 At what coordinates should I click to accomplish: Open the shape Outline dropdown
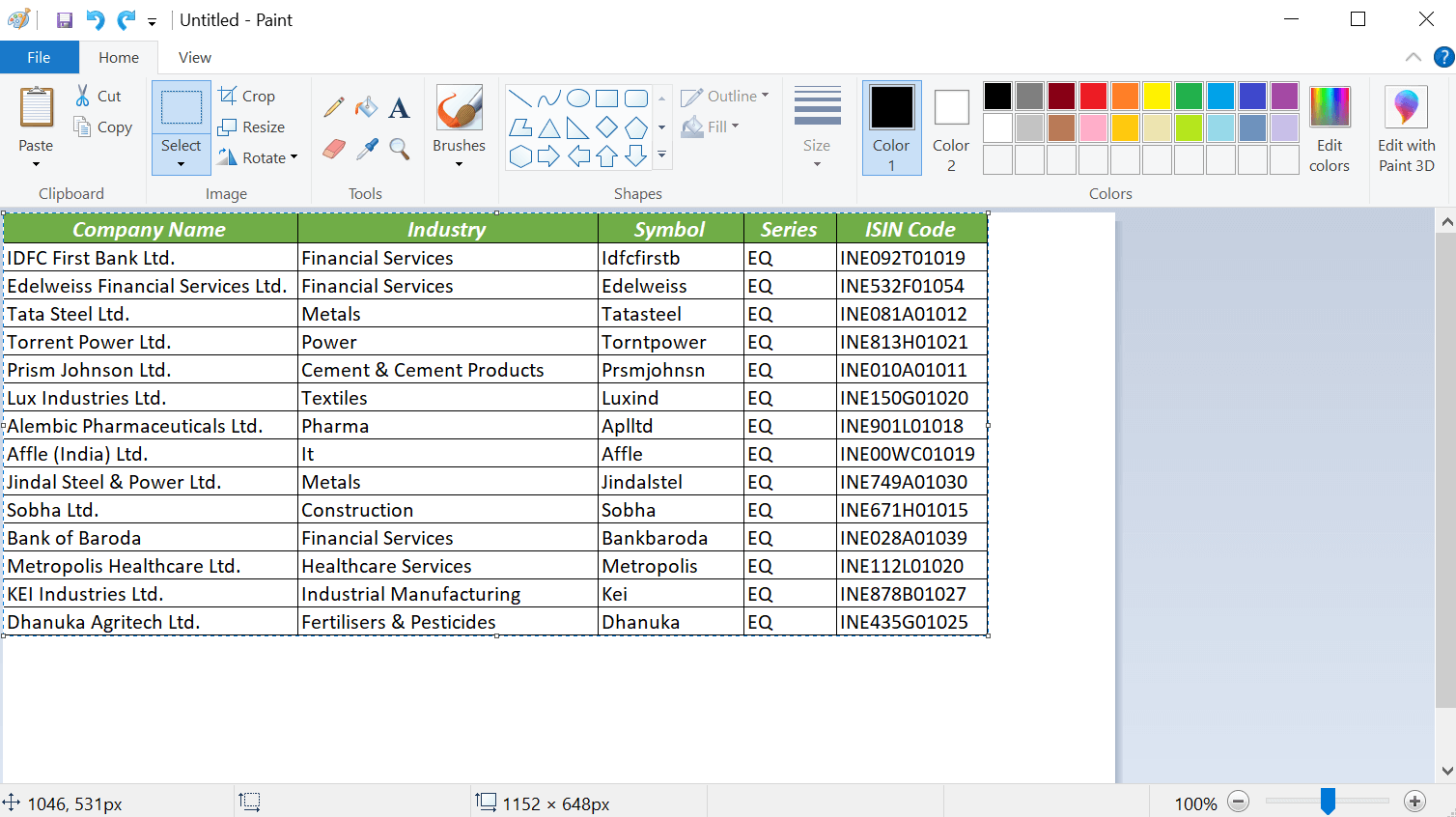(x=725, y=96)
